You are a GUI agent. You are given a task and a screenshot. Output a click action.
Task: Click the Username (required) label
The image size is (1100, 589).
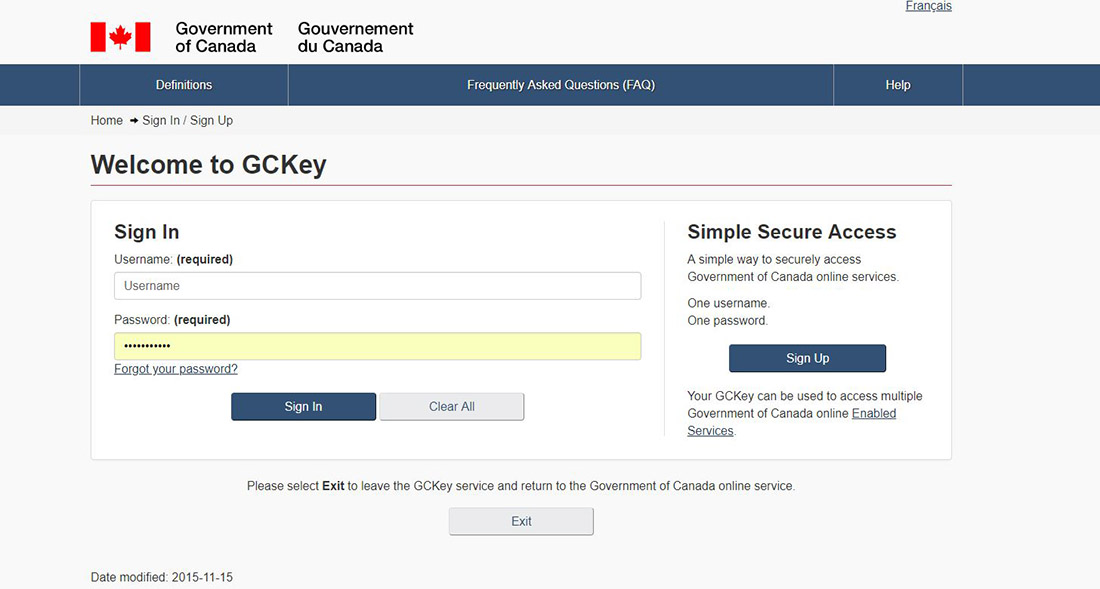173,259
